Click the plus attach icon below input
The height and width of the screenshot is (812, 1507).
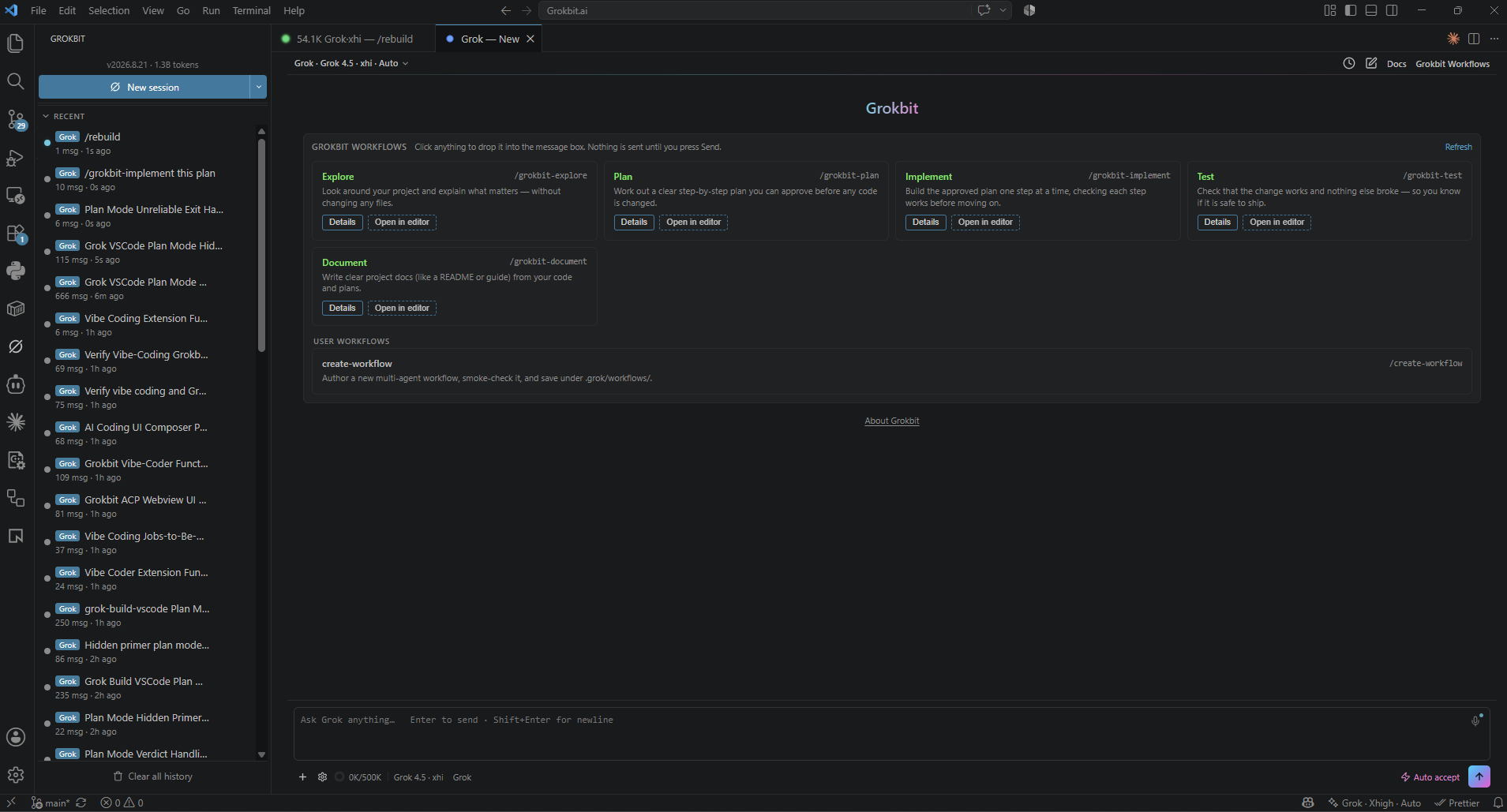[302, 777]
